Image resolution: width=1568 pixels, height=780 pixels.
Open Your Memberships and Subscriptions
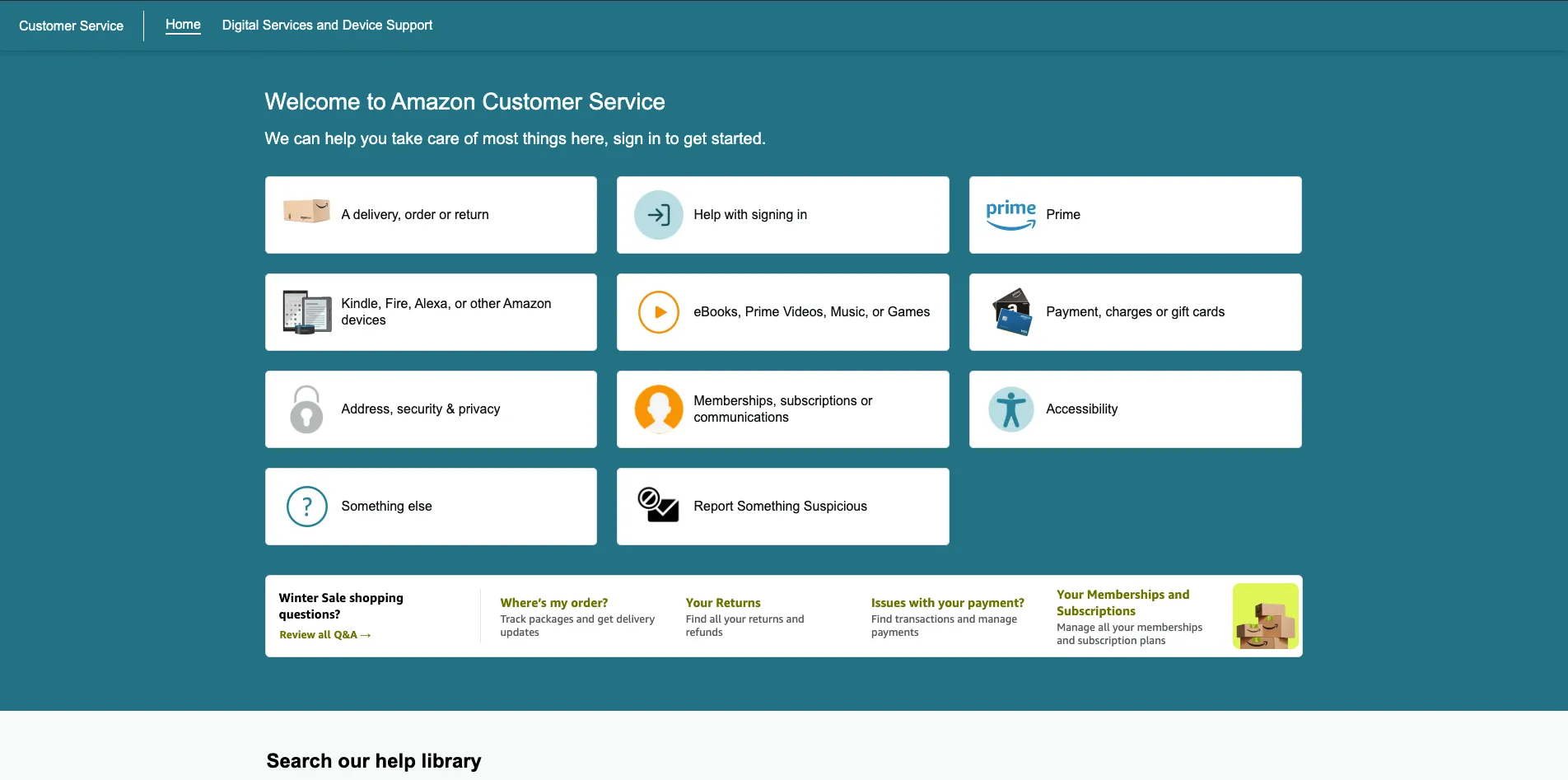[1123, 602]
